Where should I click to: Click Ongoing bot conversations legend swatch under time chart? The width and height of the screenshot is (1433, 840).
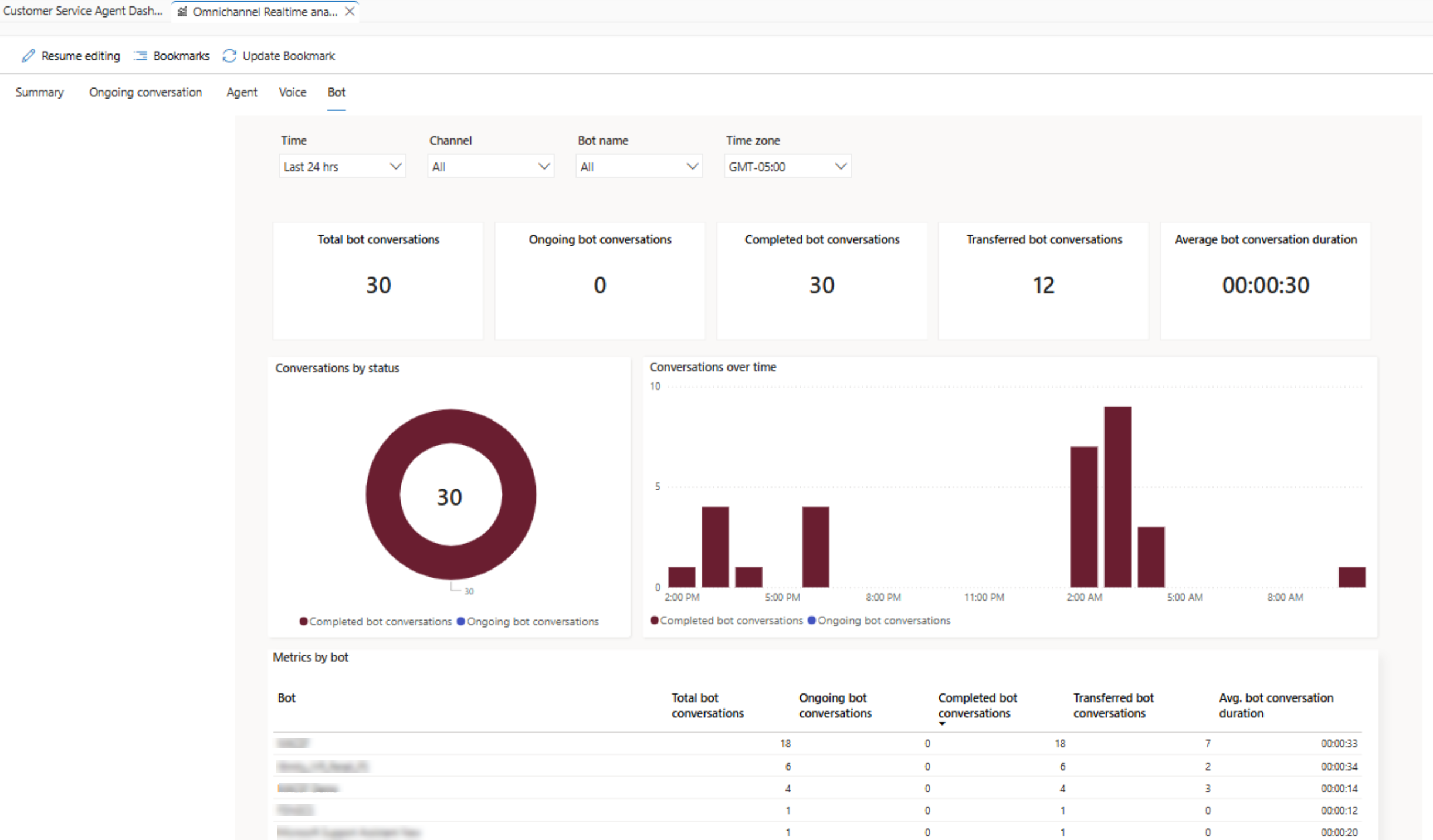click(x=811, y=620)
